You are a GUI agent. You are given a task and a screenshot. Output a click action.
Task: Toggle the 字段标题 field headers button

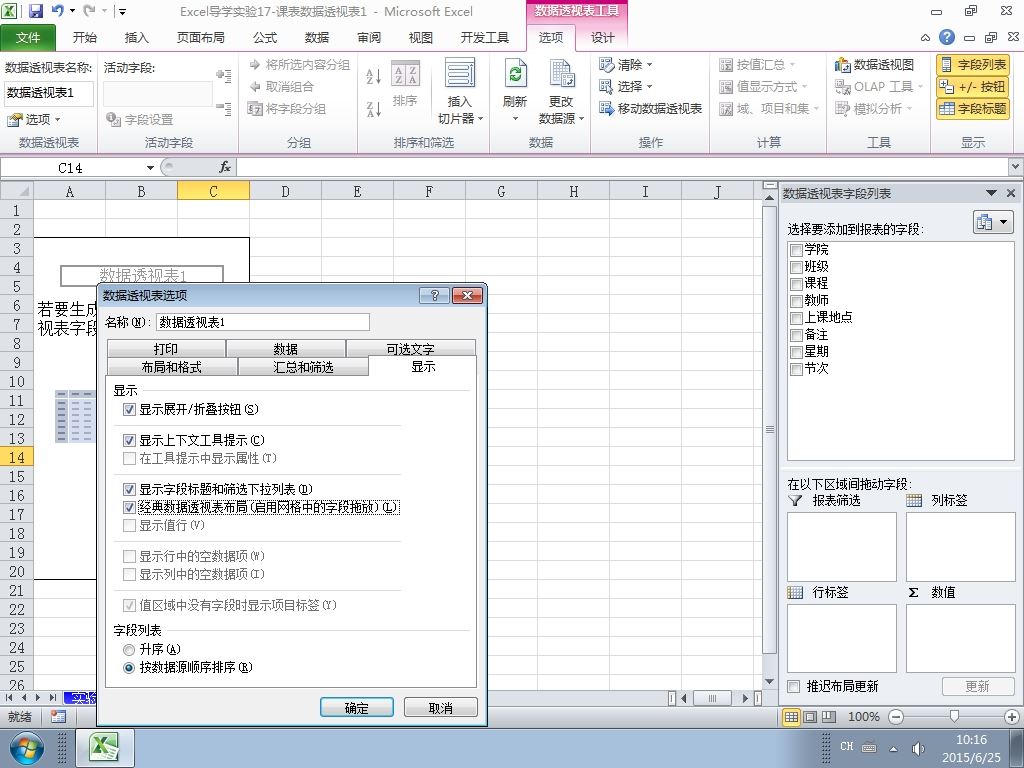tap(973, 108)
